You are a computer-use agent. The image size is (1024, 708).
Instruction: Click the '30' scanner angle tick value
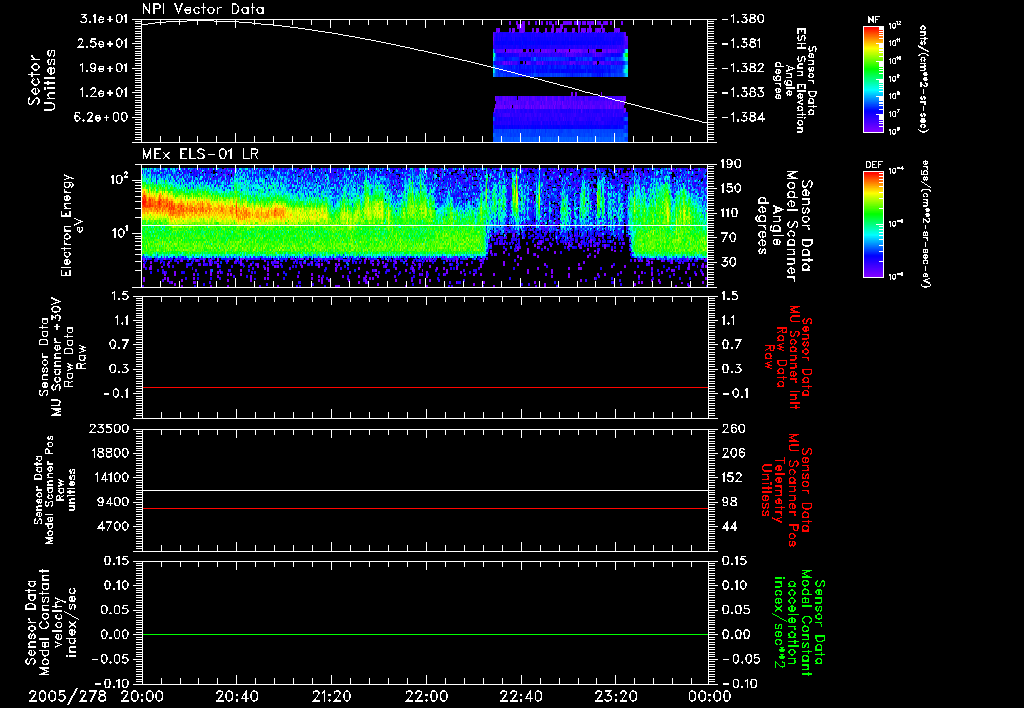[728, 262]
